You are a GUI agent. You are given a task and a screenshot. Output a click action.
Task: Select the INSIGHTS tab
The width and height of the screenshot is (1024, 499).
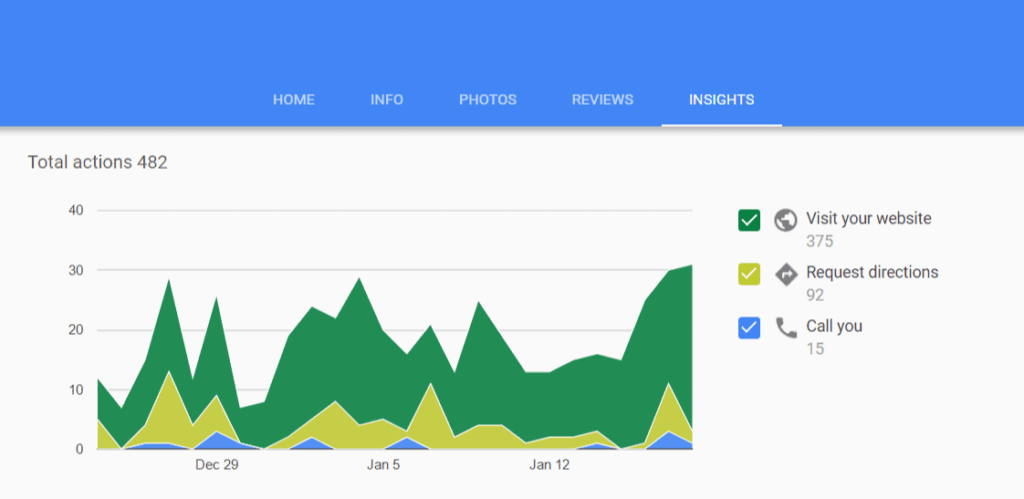(x=721, y=100)
